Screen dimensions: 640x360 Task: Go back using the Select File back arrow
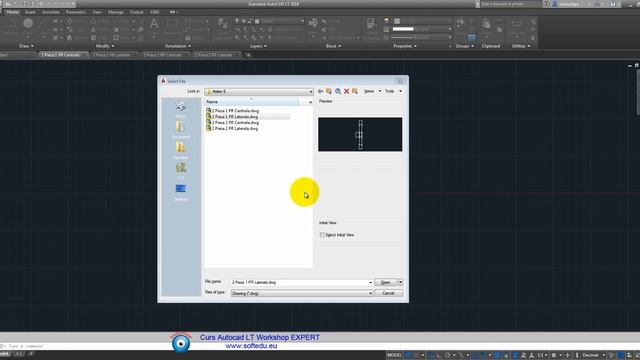pos(320,91)
